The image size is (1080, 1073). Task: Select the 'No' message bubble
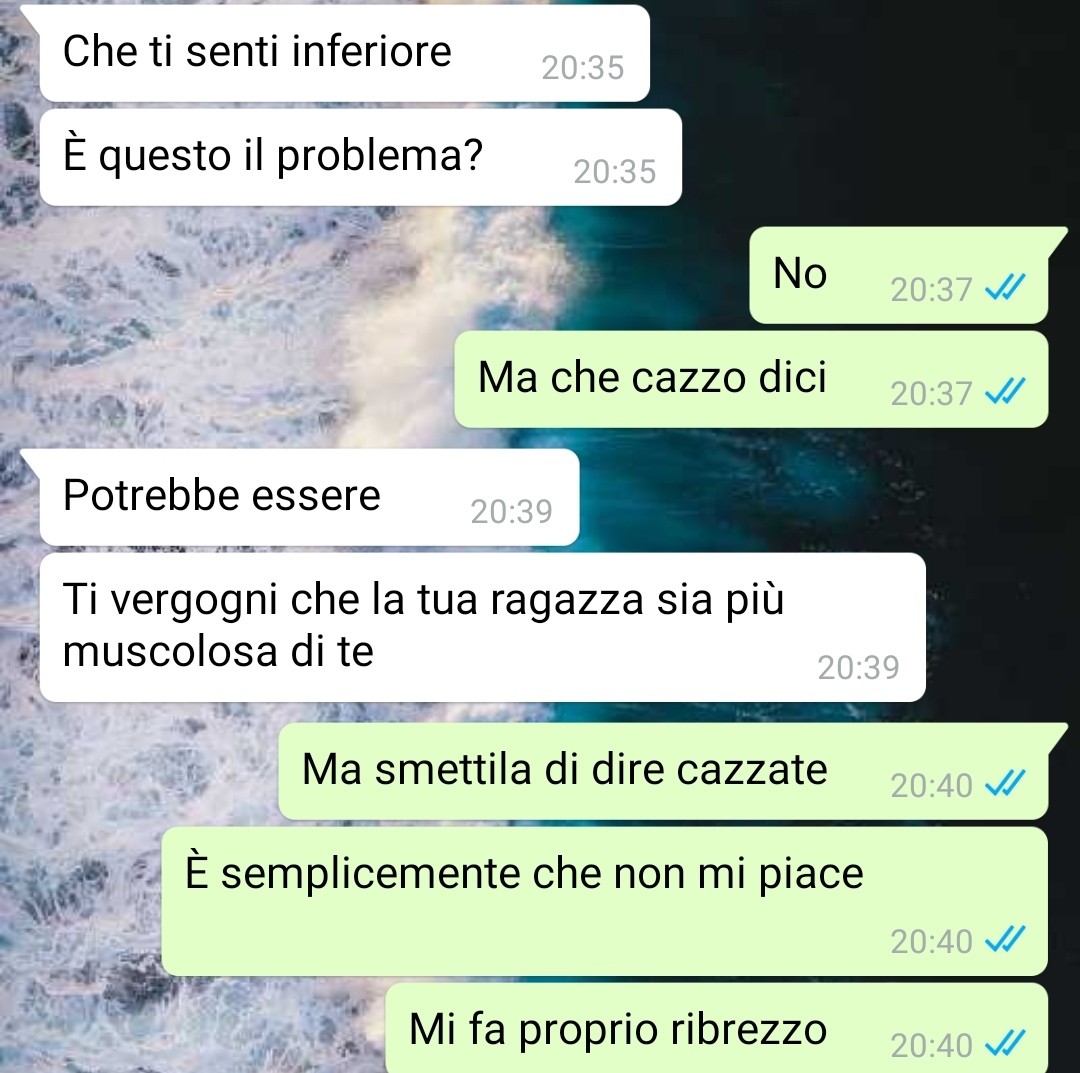899,275
